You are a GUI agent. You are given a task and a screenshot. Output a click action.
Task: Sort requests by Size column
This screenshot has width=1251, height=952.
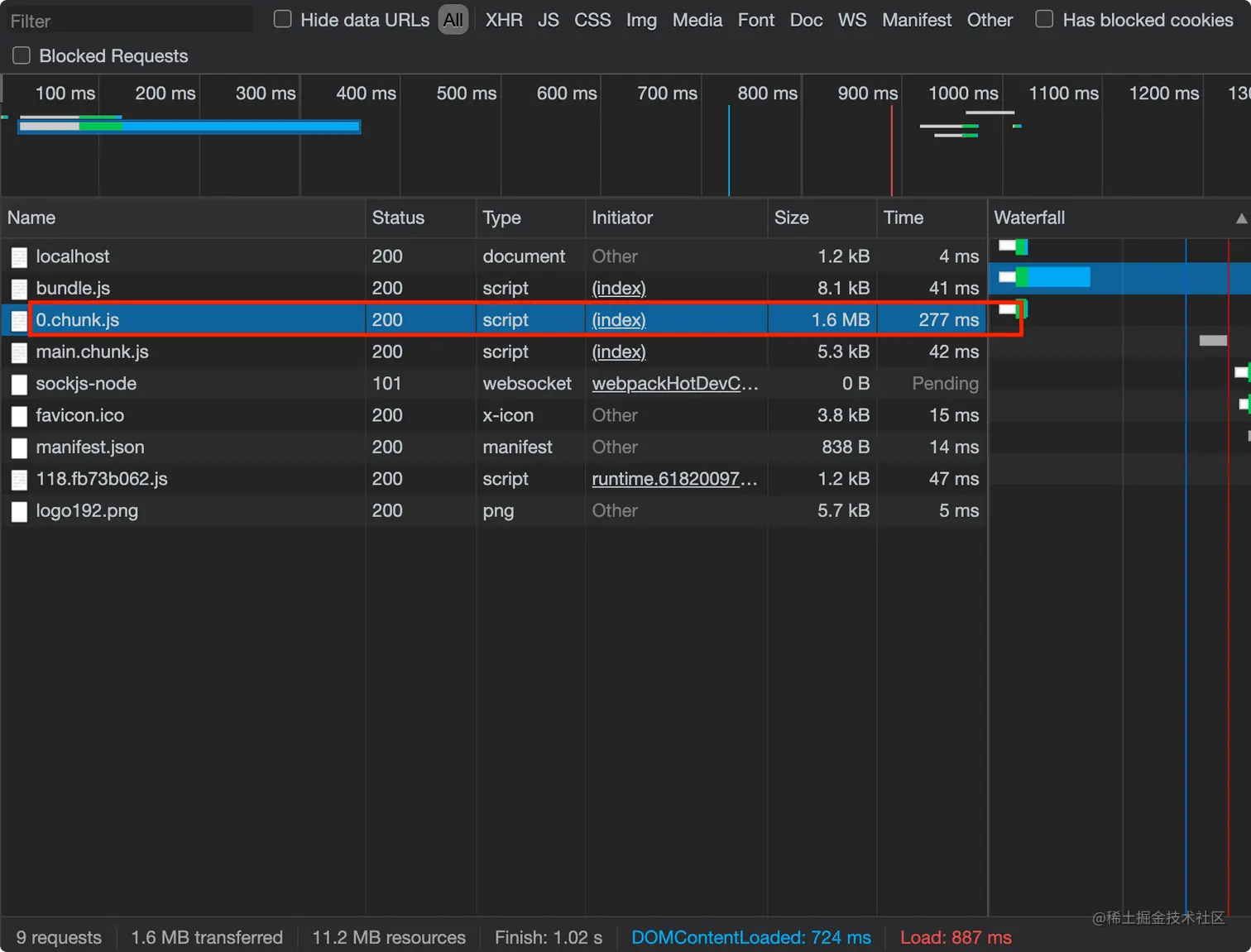pos(822,218)
